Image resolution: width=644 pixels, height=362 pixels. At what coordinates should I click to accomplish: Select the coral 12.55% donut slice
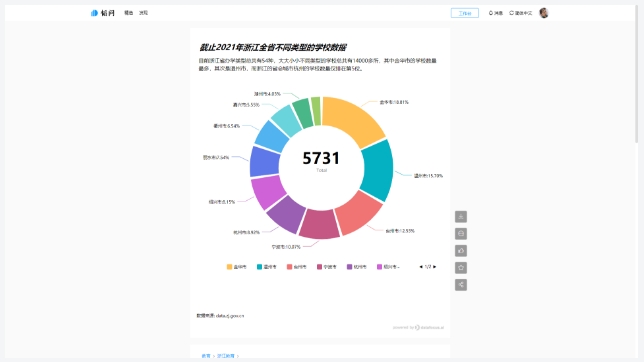359,213
